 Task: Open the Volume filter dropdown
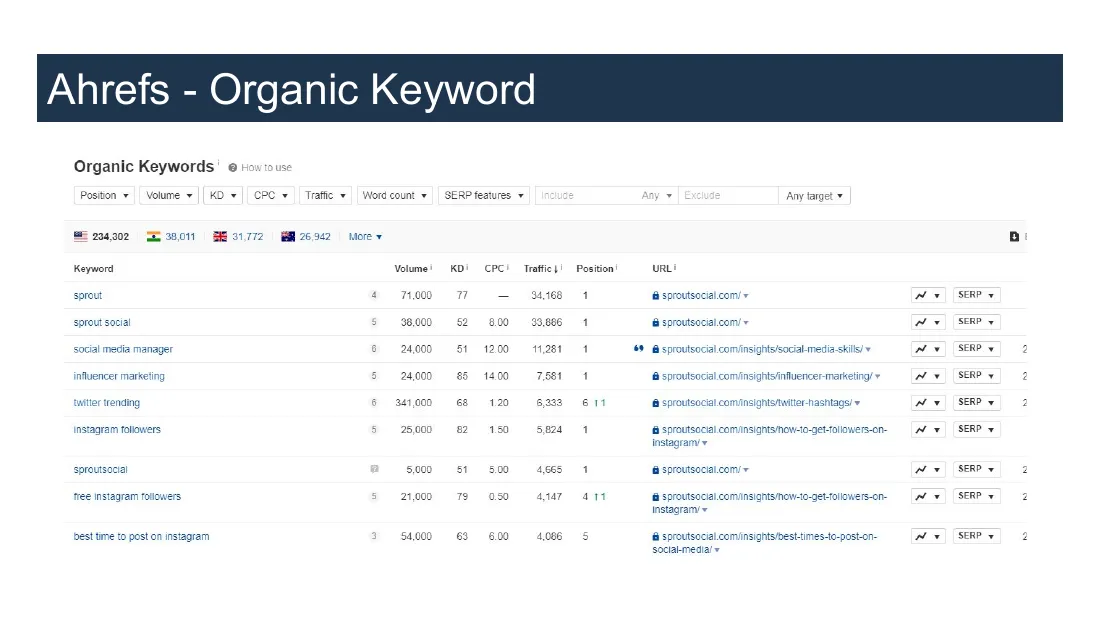169,196
